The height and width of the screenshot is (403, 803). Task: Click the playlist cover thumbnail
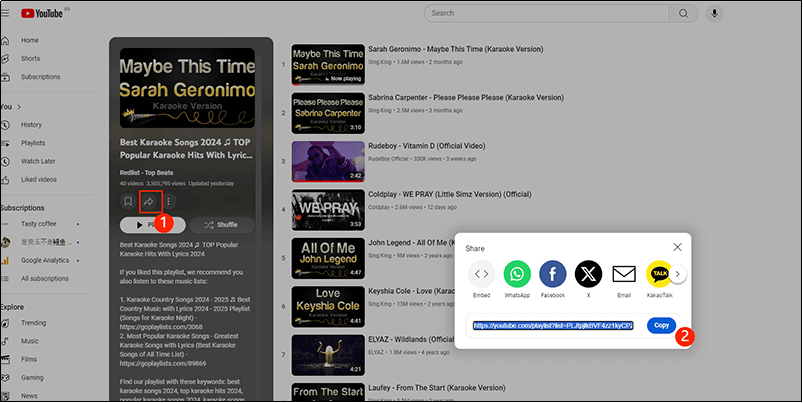pos(187,88)
